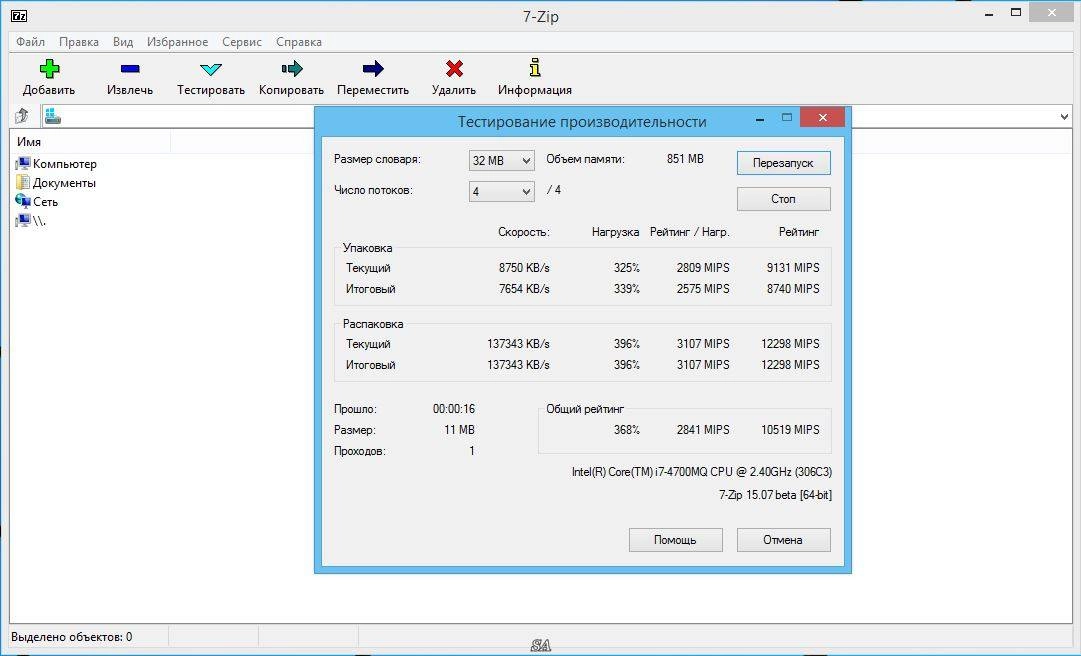
Task: Click the Имя column header
Action: coord(90,142)
